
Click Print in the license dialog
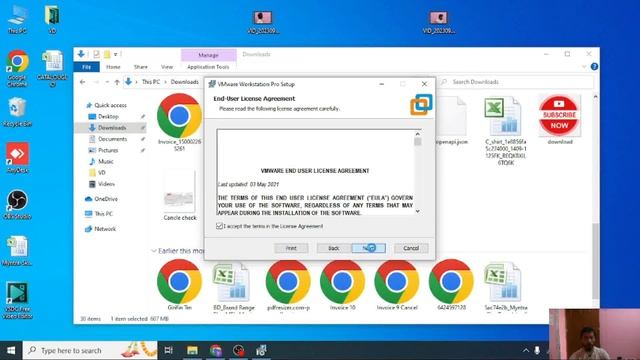(x=291, y=248)
